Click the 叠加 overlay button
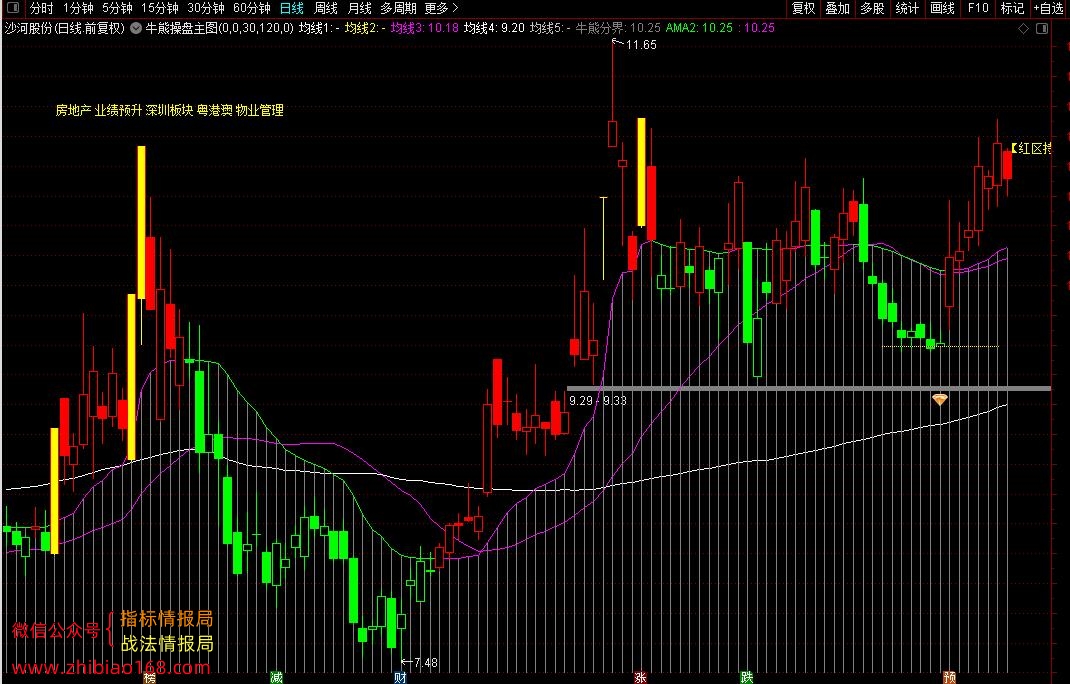 coord(837,8)
